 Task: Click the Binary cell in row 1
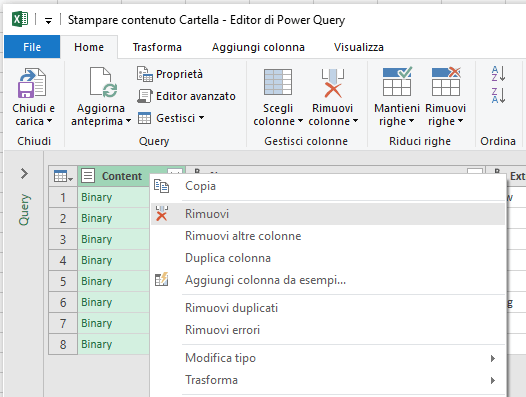click(x=114, y=197)
